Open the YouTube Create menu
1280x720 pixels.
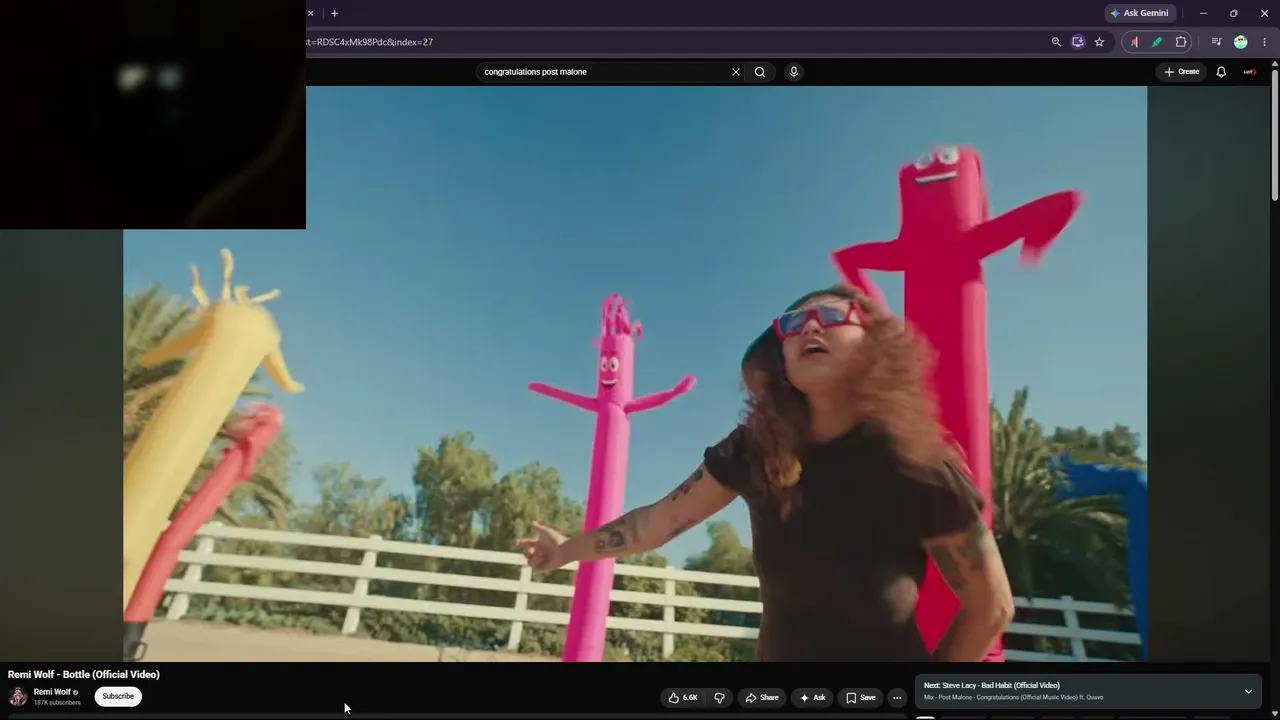[1181, 72]
